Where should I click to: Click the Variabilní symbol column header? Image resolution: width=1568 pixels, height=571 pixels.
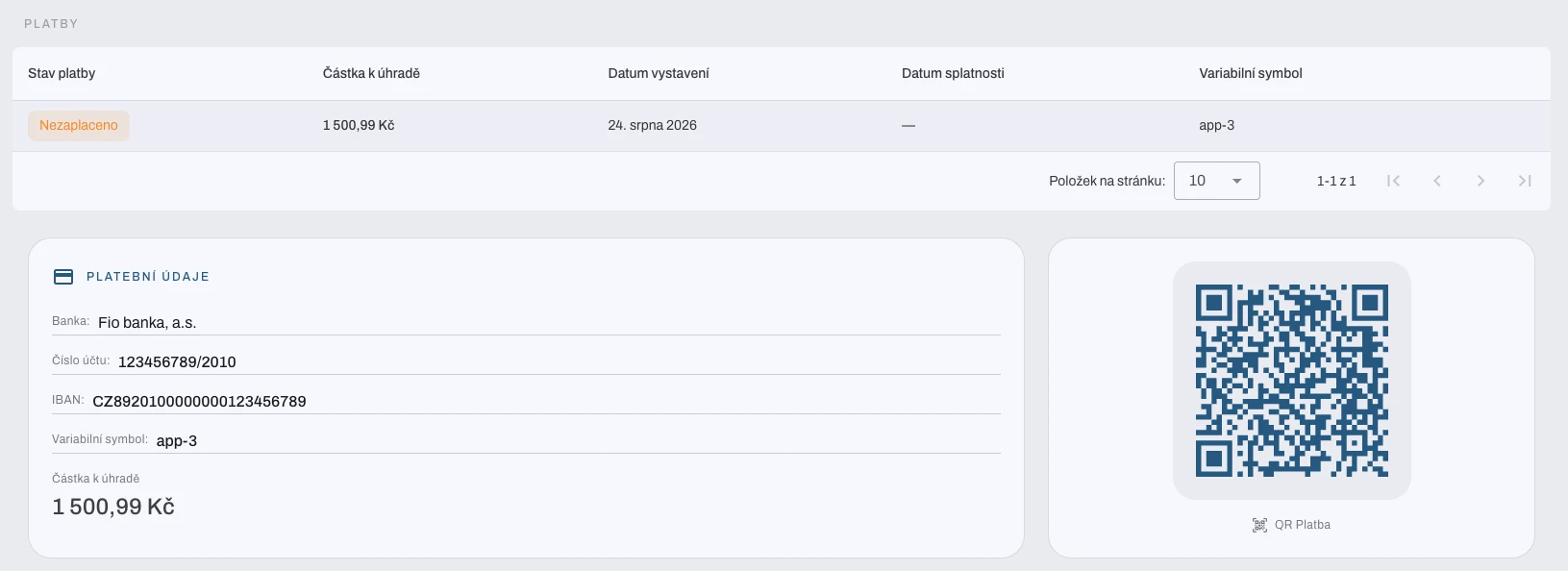coord(1251,73)
